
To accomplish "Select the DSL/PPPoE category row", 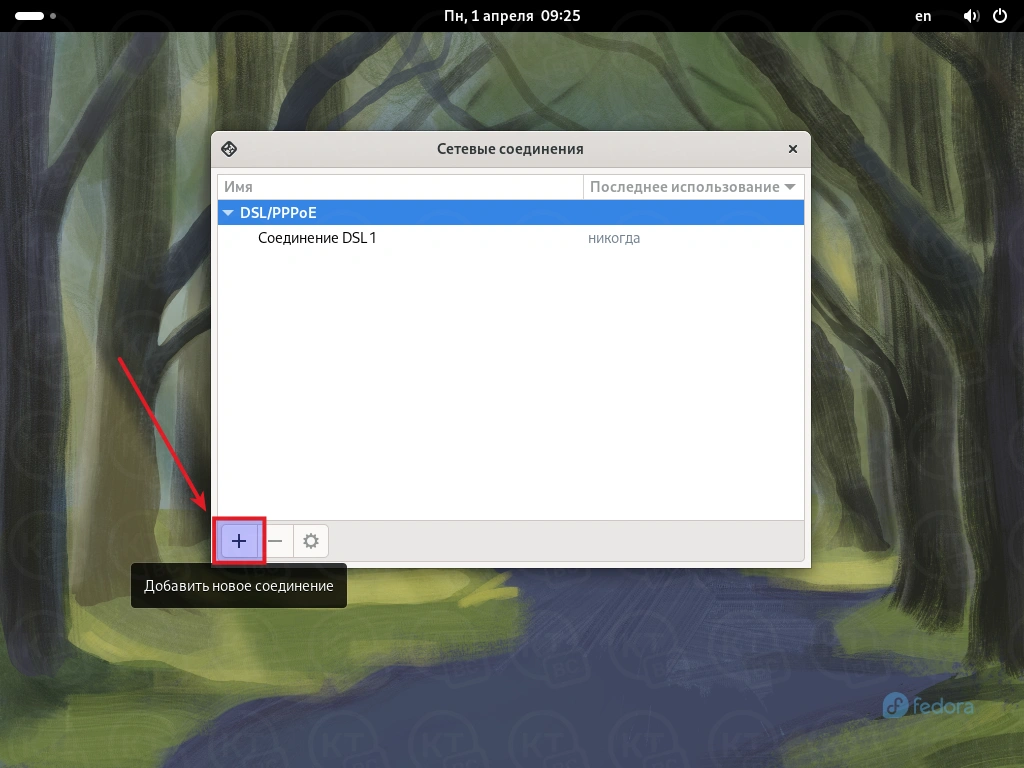I will point(511,212).
